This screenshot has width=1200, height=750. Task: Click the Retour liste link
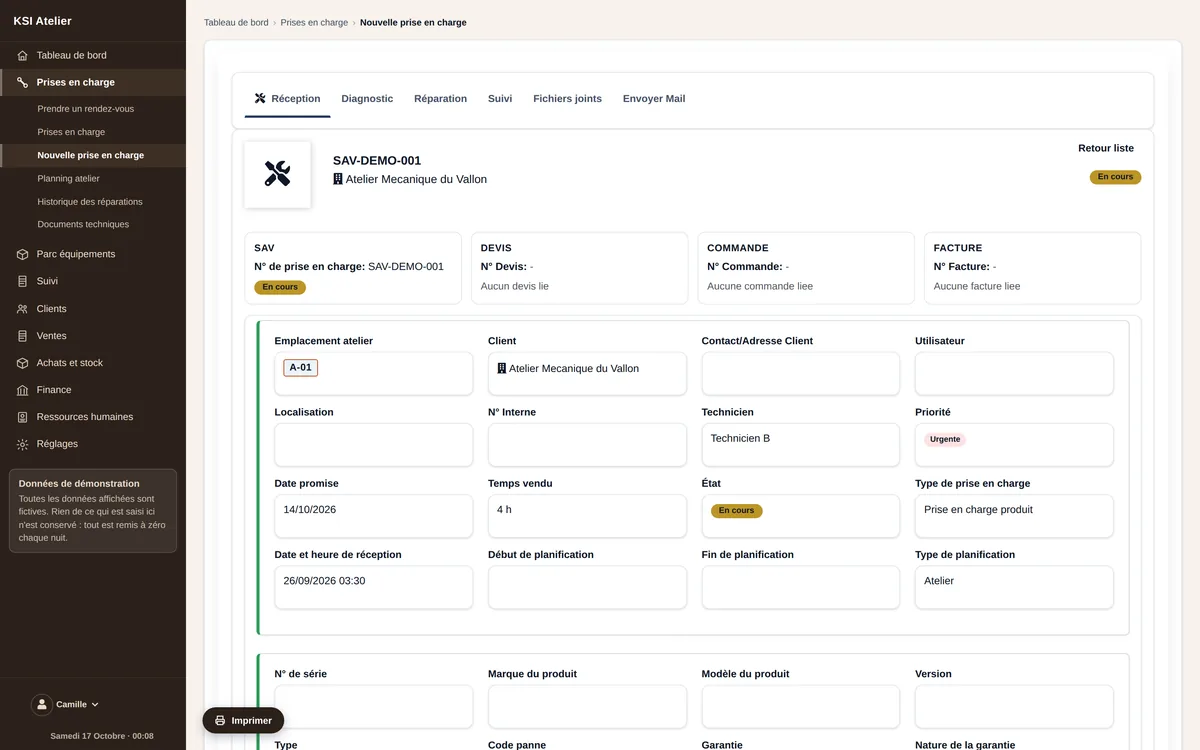point(1106,148)
